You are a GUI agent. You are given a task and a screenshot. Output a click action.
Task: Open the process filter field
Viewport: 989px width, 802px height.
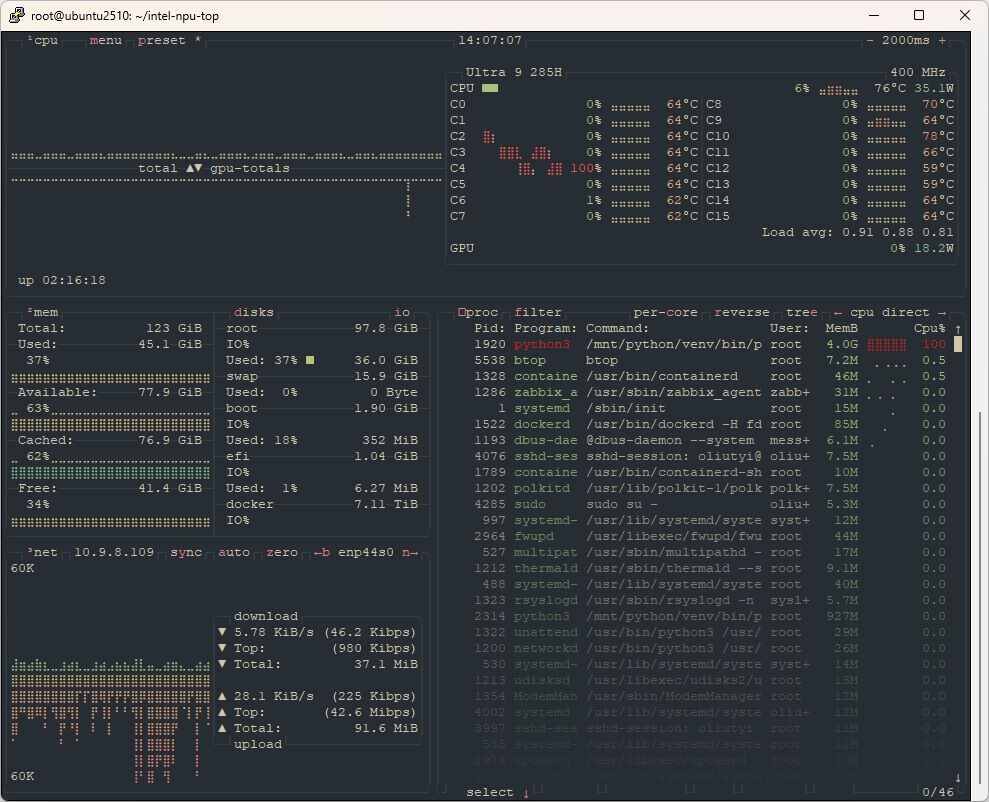[538, 312]
